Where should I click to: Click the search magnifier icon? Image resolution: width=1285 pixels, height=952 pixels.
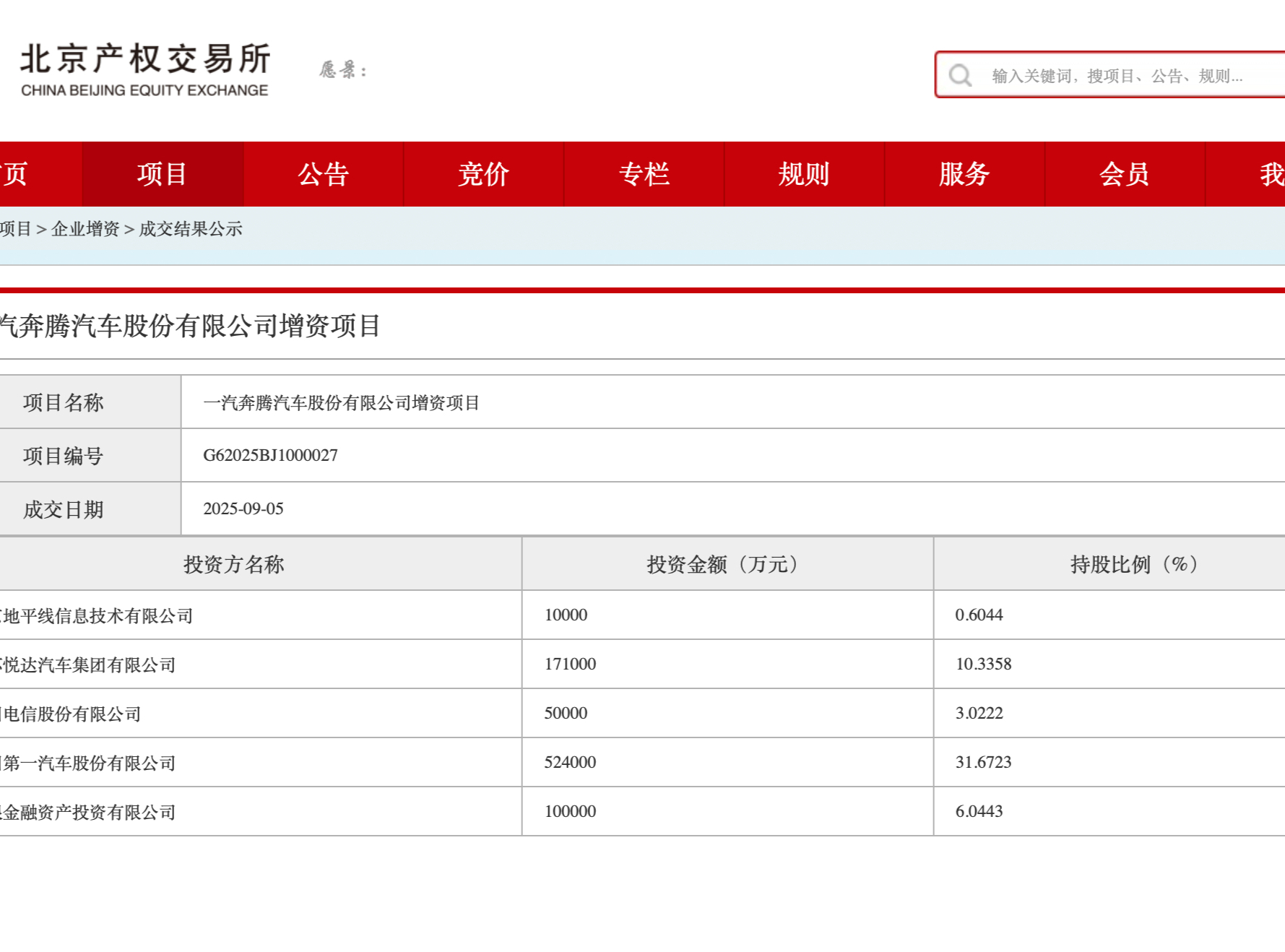point(960,75)
